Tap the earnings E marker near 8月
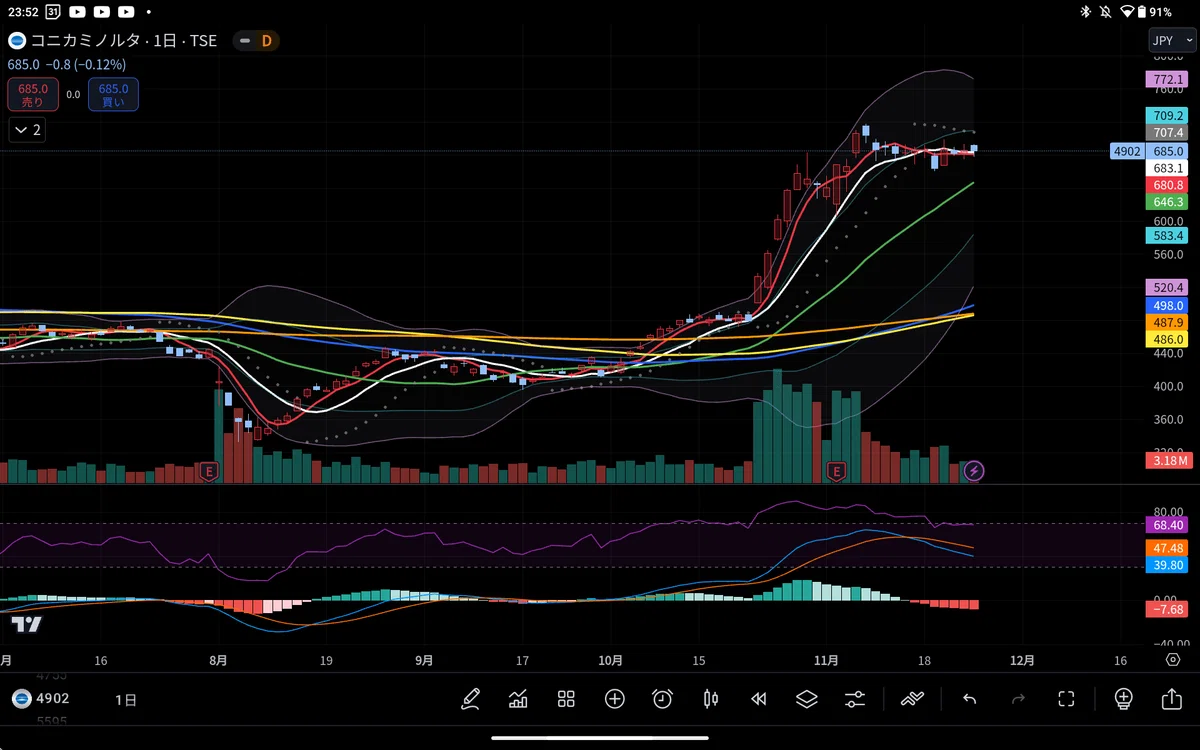Image resolution: width=1200 pixels, height=750 pixels. click(x=209, y=470)
